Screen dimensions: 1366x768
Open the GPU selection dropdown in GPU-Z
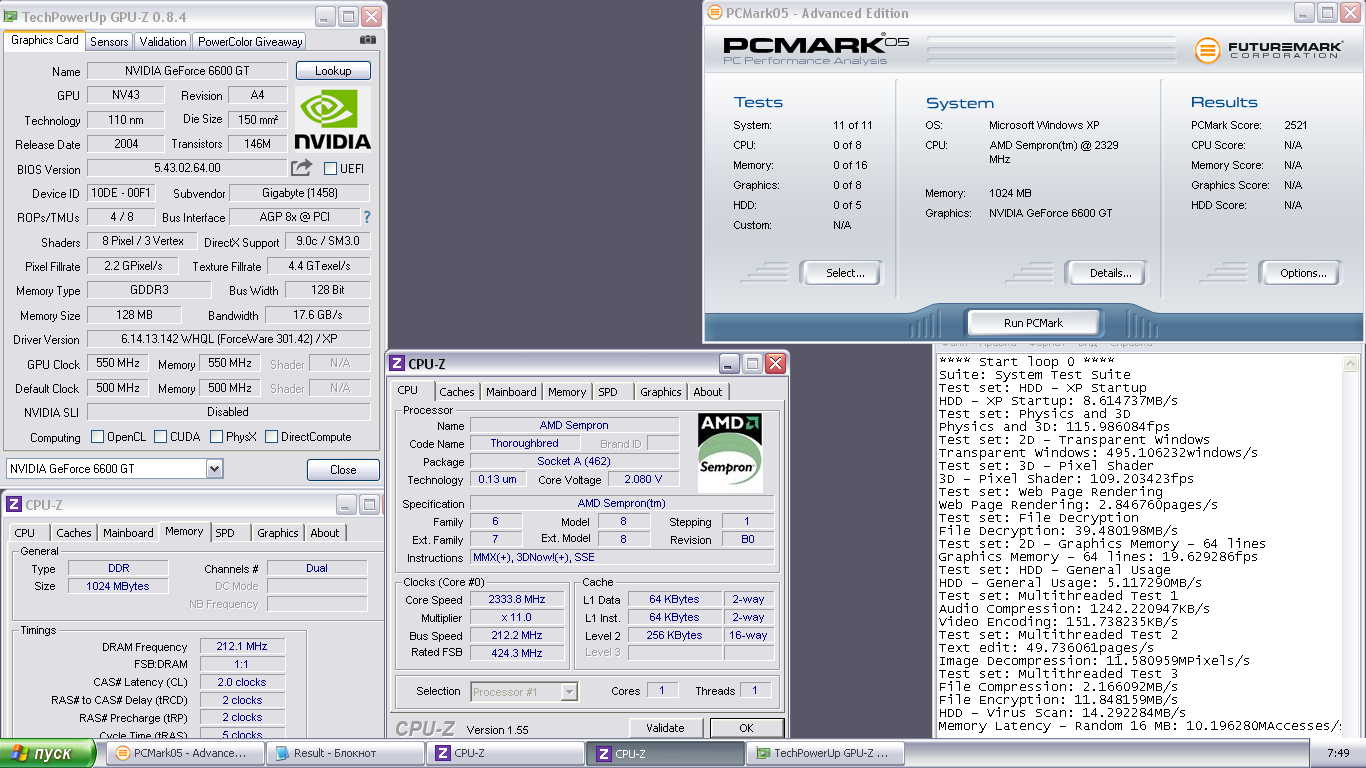point(214,469)
